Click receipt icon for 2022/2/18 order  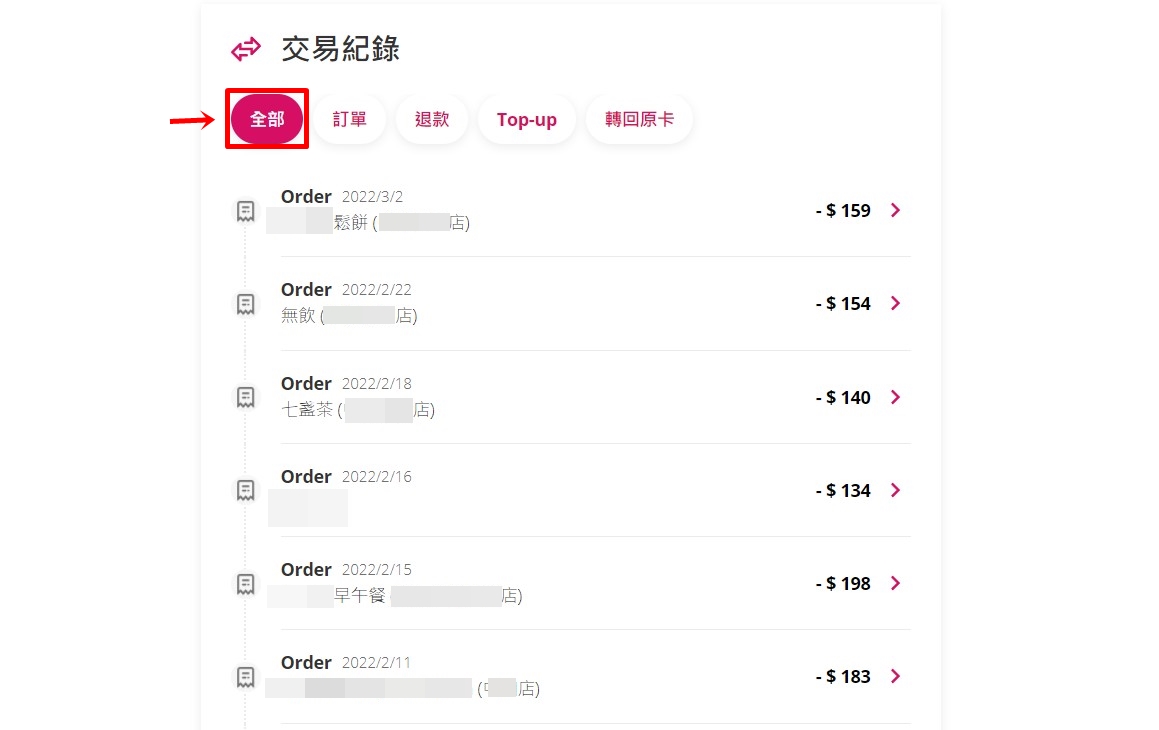[x=245, y=398]
